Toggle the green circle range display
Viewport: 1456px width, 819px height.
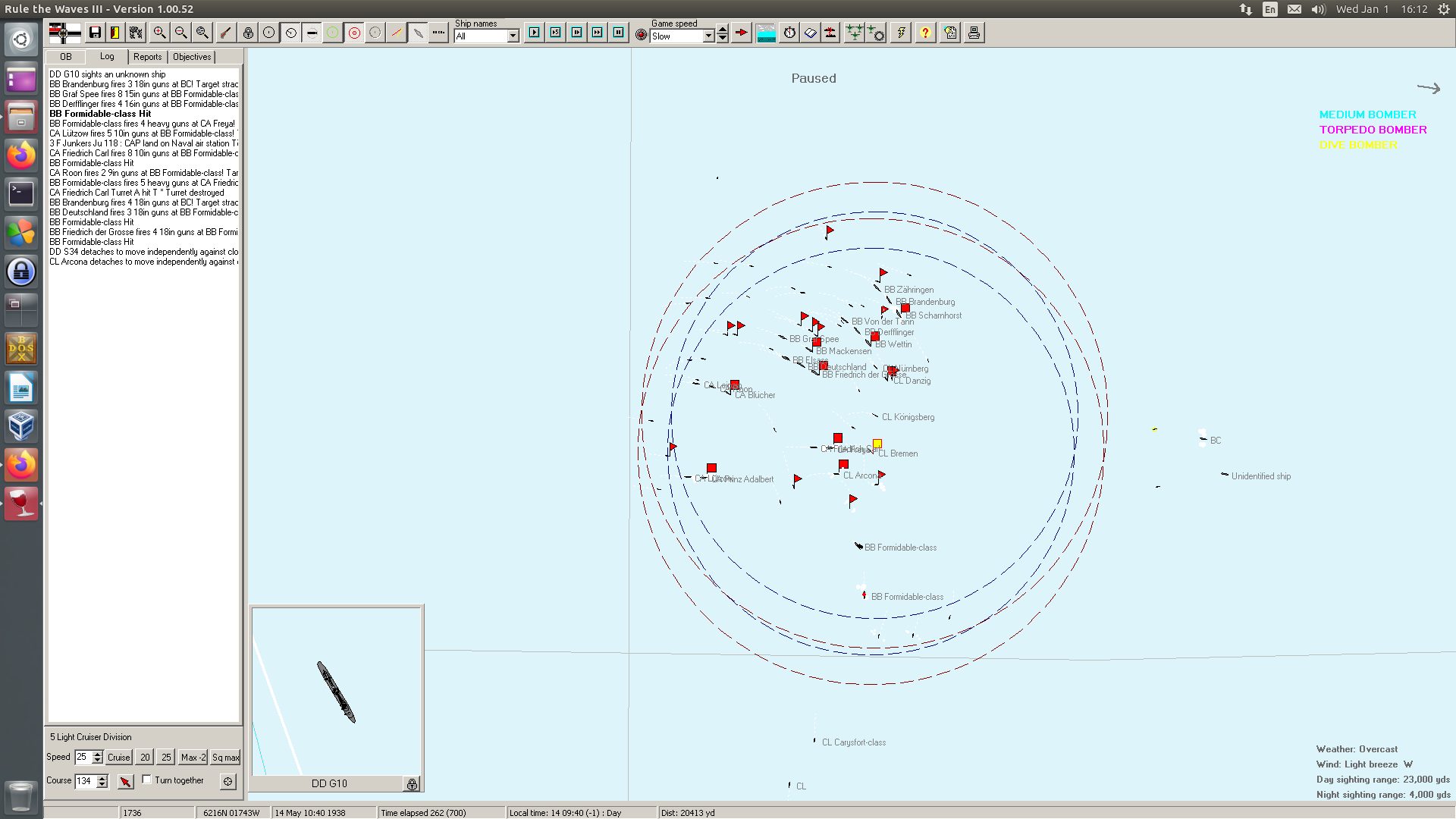(x=332, y=33)
